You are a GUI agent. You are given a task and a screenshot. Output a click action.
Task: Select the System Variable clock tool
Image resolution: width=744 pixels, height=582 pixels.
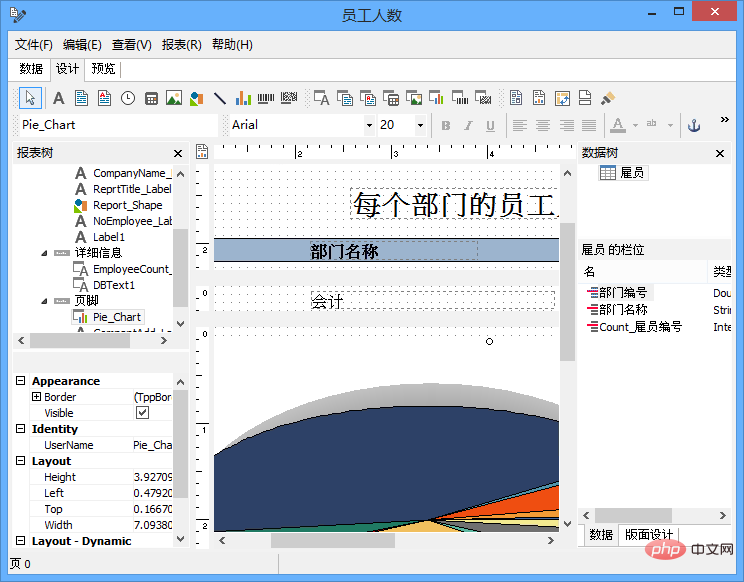click(x=128, y=98)
